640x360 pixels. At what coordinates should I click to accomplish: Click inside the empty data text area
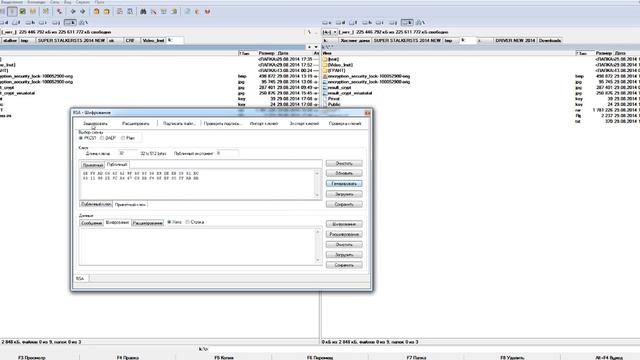(x=197, y=247)
